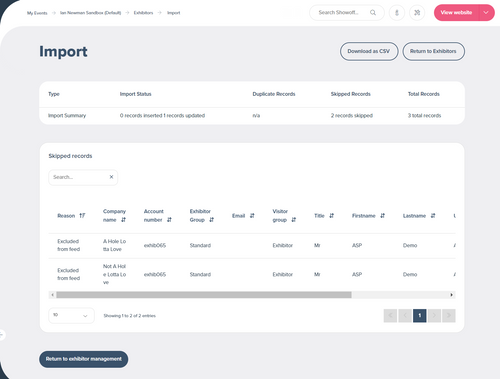Screen dimensions: 500x379
Task: Click the 'Import Summary' cell
Action: click(67, 115)
